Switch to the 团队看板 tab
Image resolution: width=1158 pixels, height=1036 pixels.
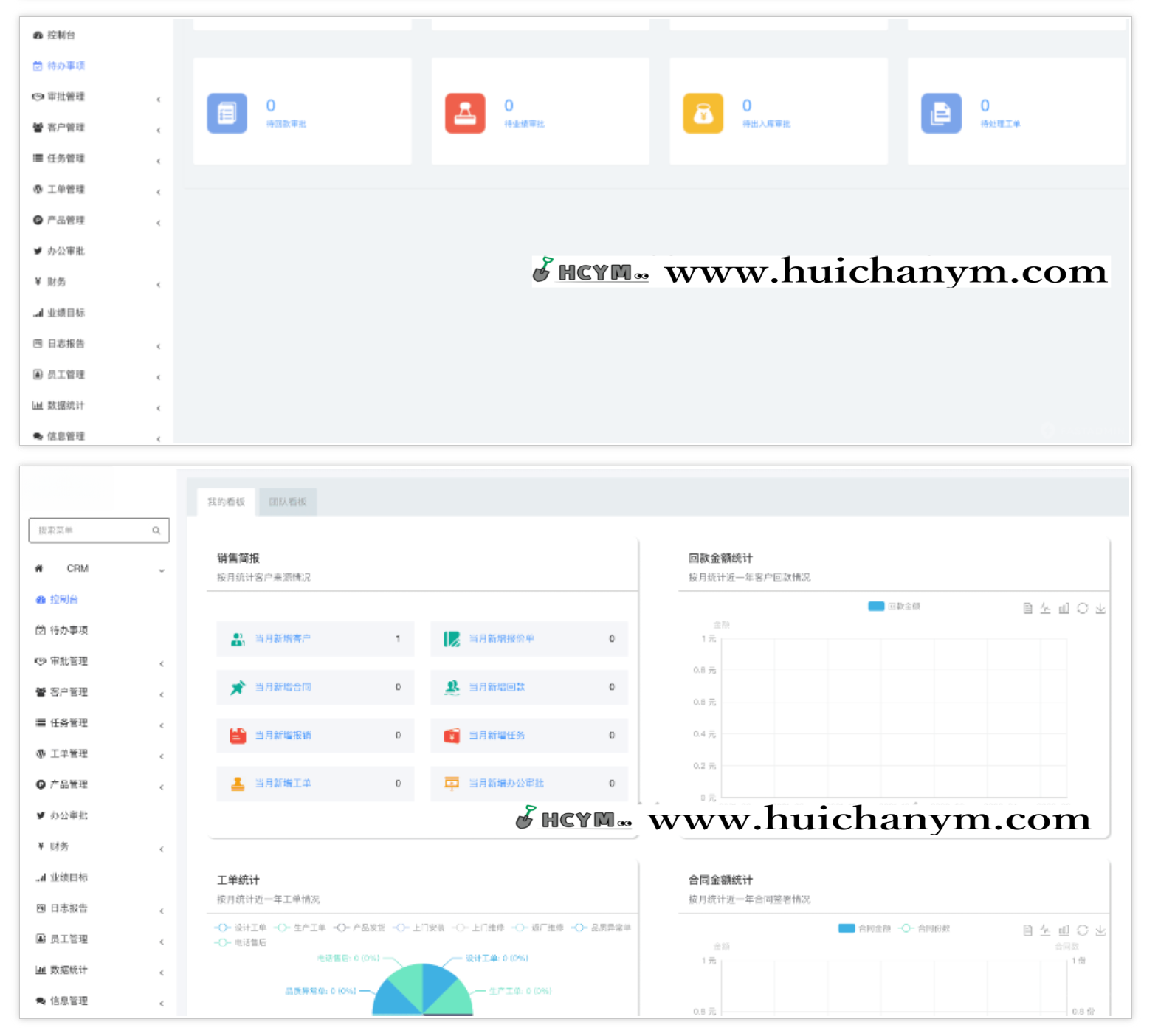pyautogui.click(x=287, y=502)
